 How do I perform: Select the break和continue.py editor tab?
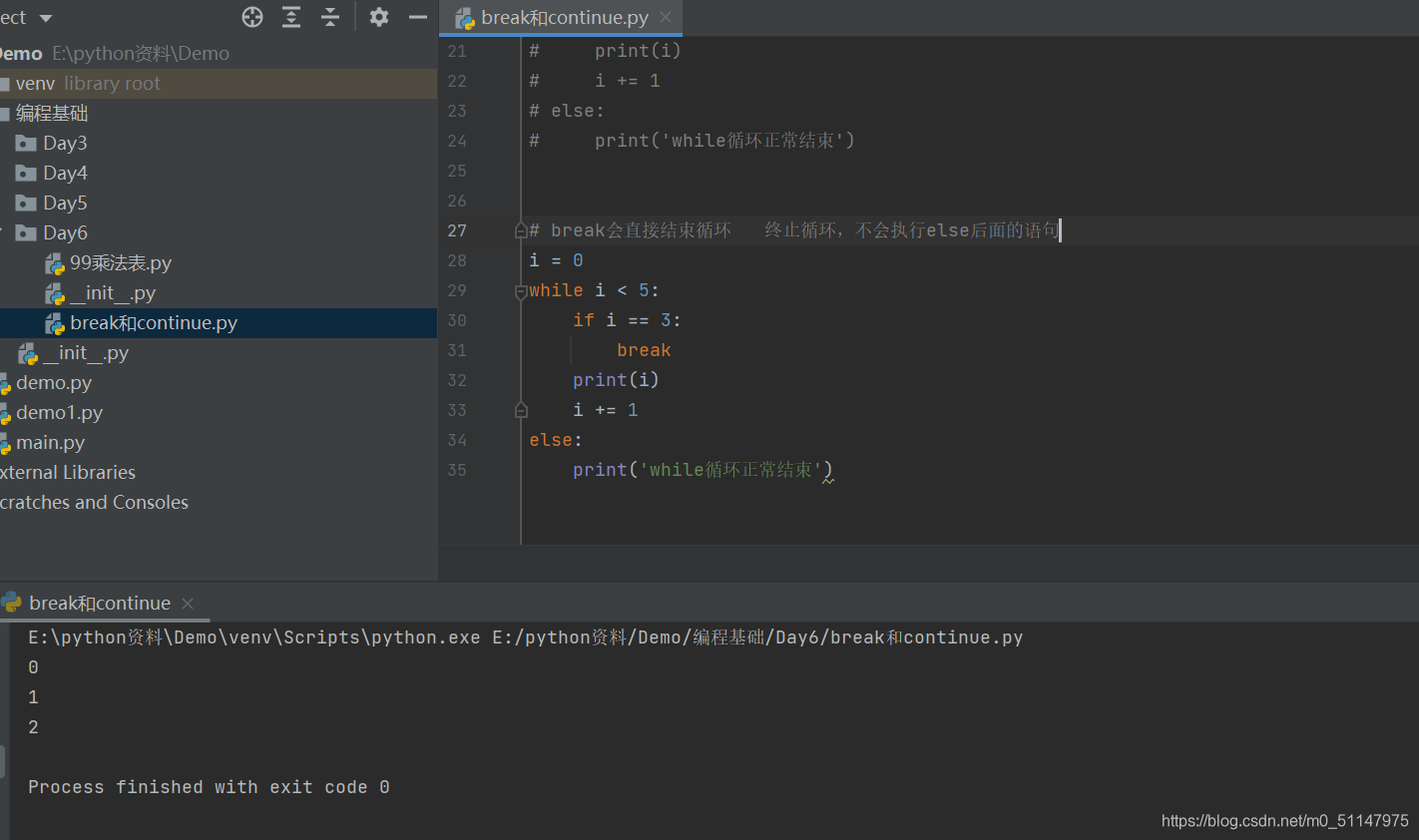pos(562,18)
